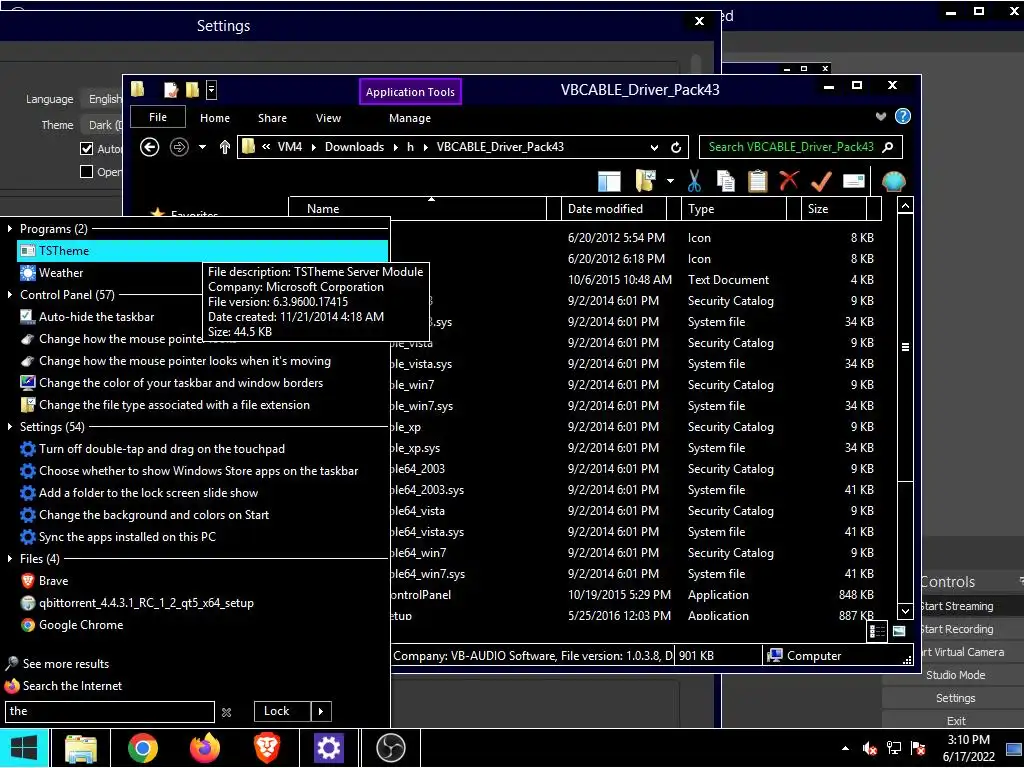Collapse the Programs (2) group
Viewport: 1024px width, 768px height.
(x=10, y=229)
